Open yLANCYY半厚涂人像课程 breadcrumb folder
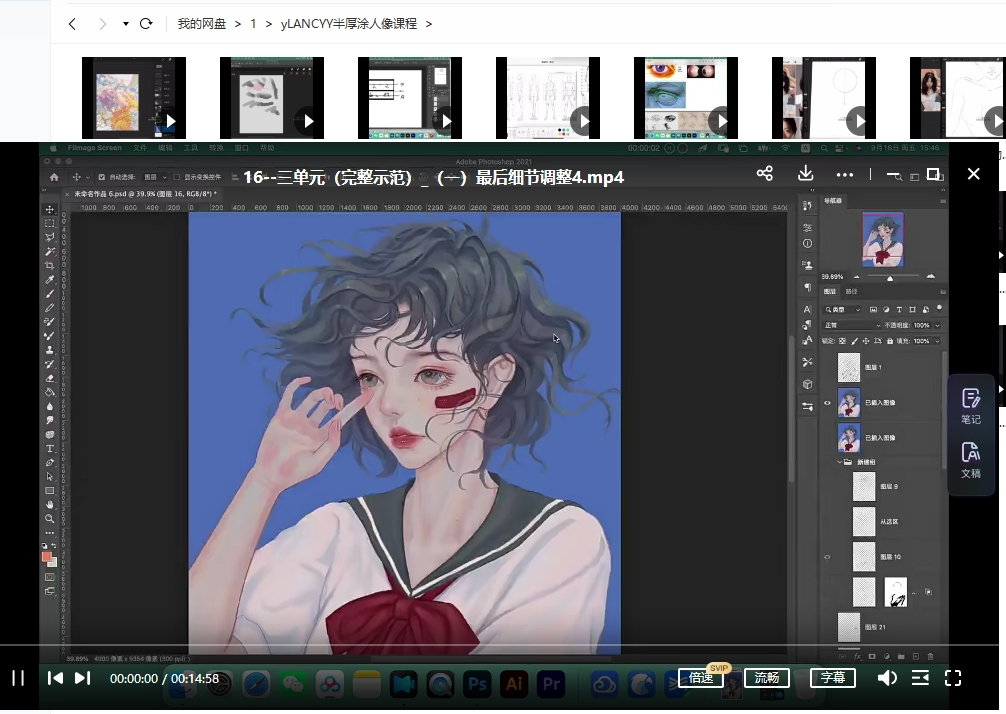1006x714 pixels. coord(348,24)
